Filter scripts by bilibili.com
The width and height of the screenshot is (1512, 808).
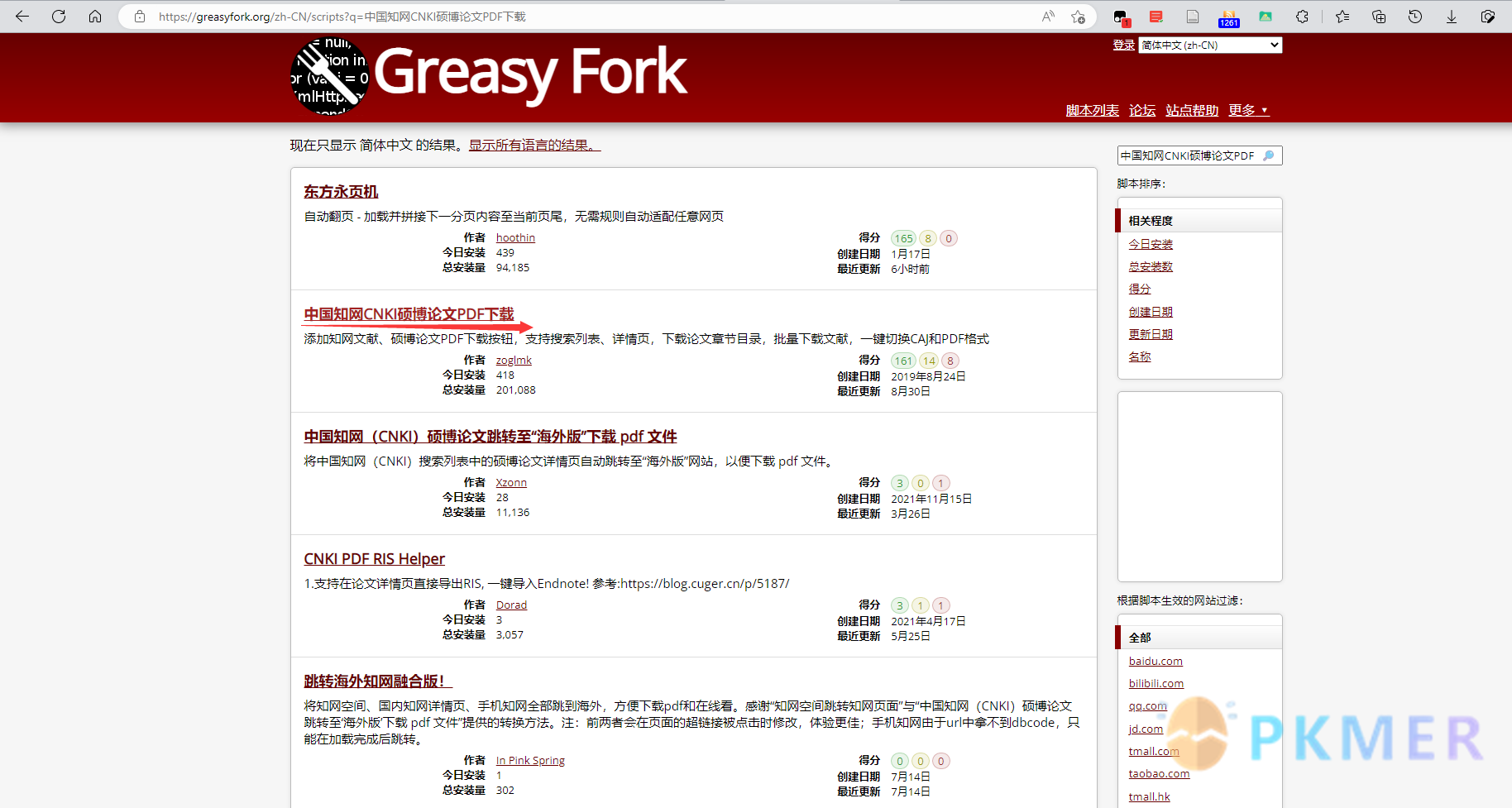point(1156,683)
